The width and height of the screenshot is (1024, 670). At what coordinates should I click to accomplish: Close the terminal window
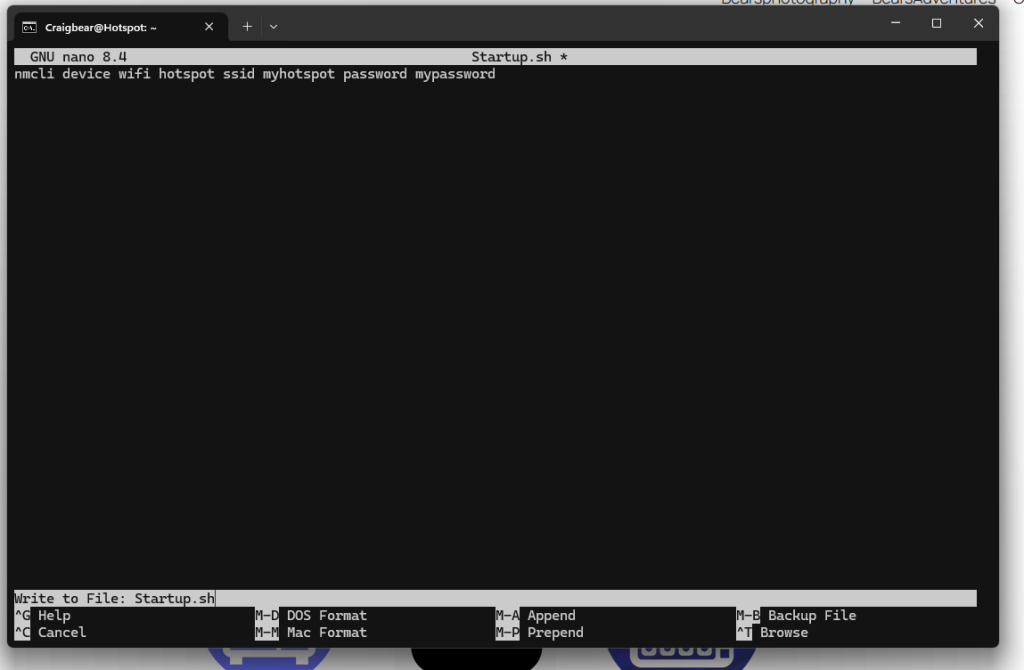[978, 24]
